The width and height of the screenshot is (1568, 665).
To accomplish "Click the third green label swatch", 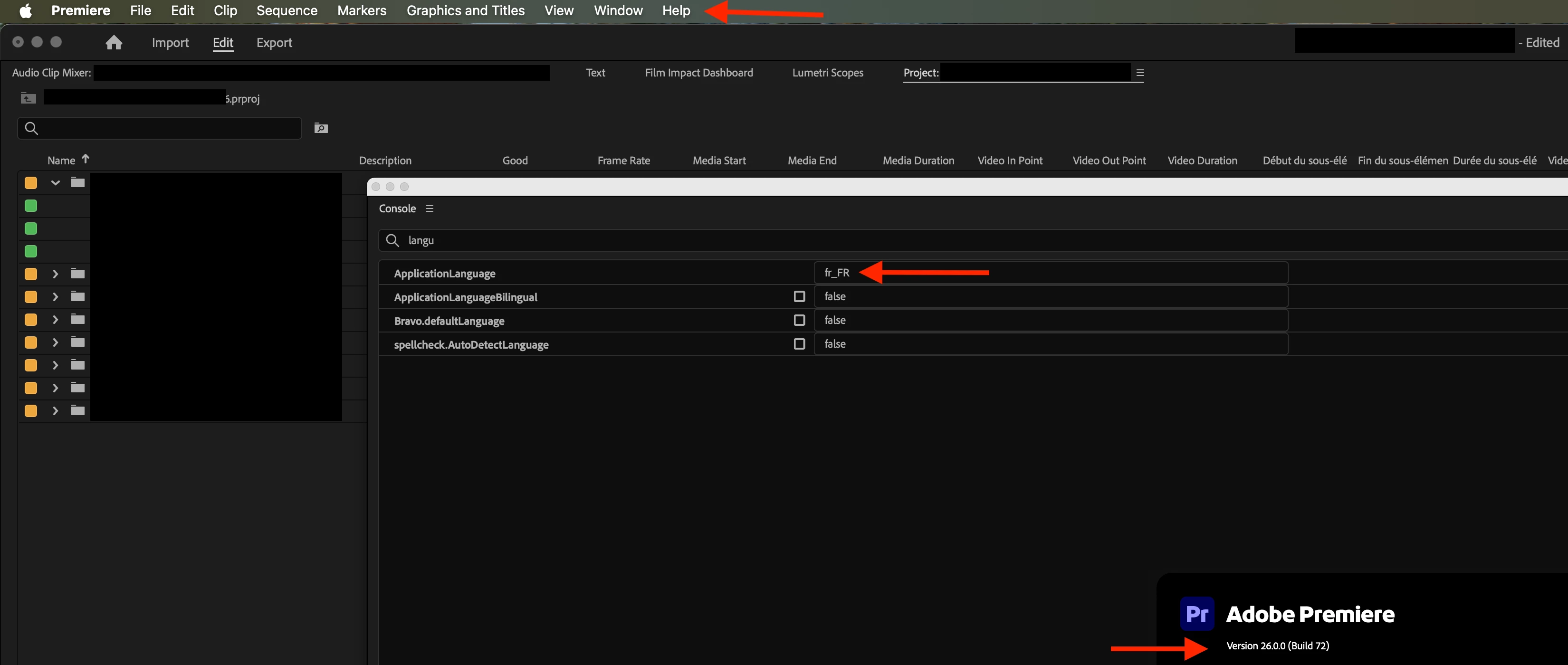I will pyautogui.click(x=30, y=251).
